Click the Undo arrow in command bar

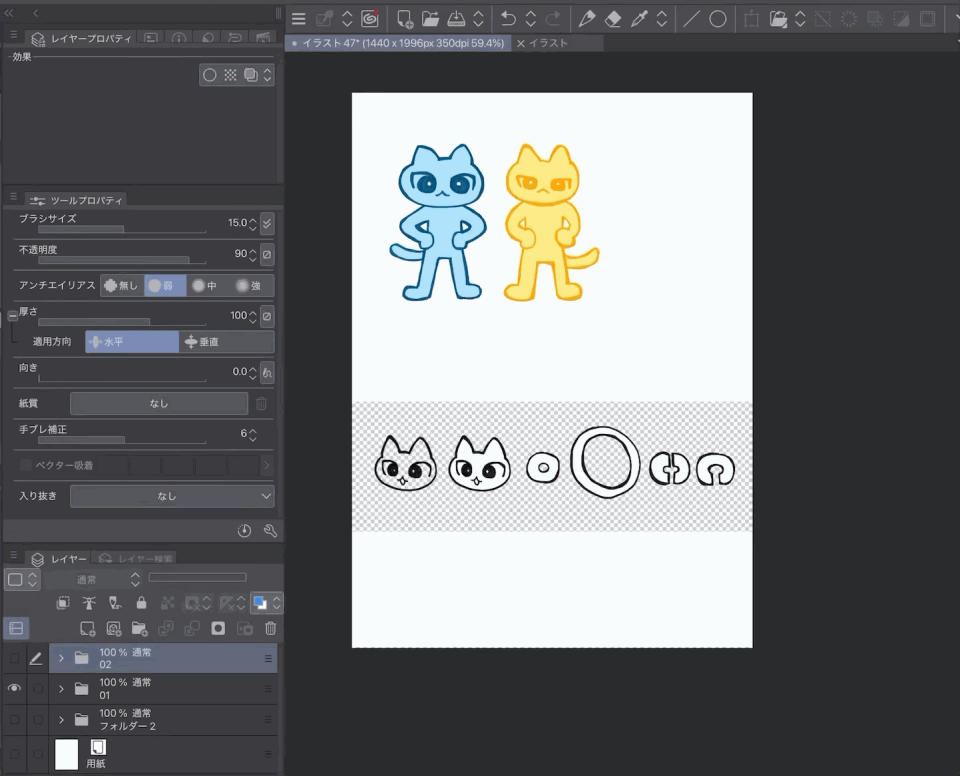click(508, 19)
